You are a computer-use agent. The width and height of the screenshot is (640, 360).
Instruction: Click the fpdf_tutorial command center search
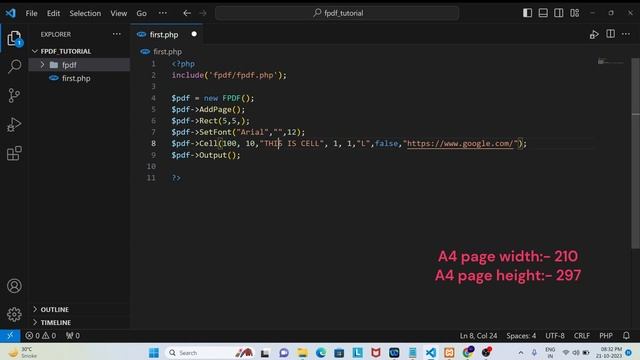tap(337, 13)
